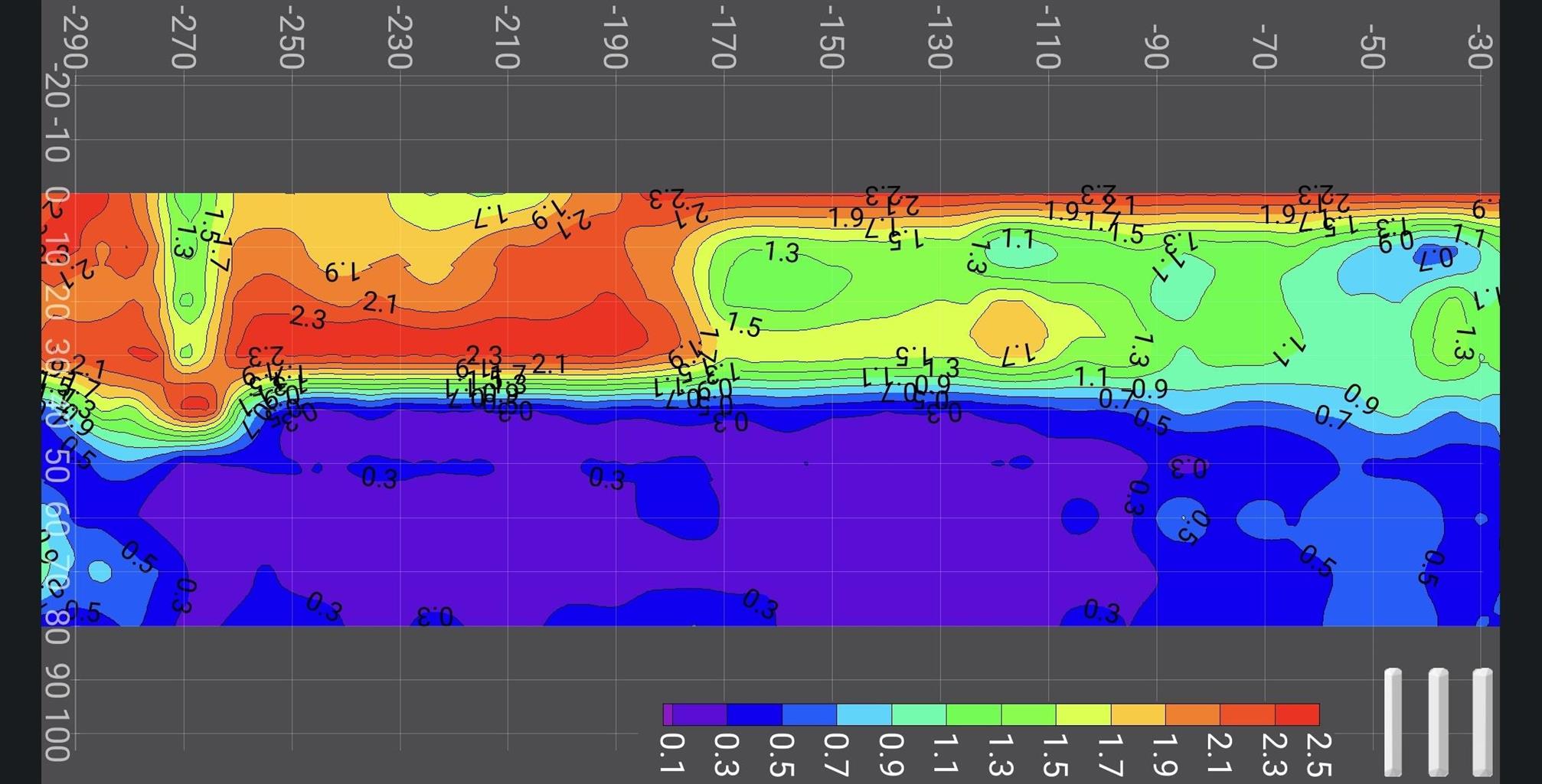
Task: Tap the -110 axis tick label
Action: 1047,38
